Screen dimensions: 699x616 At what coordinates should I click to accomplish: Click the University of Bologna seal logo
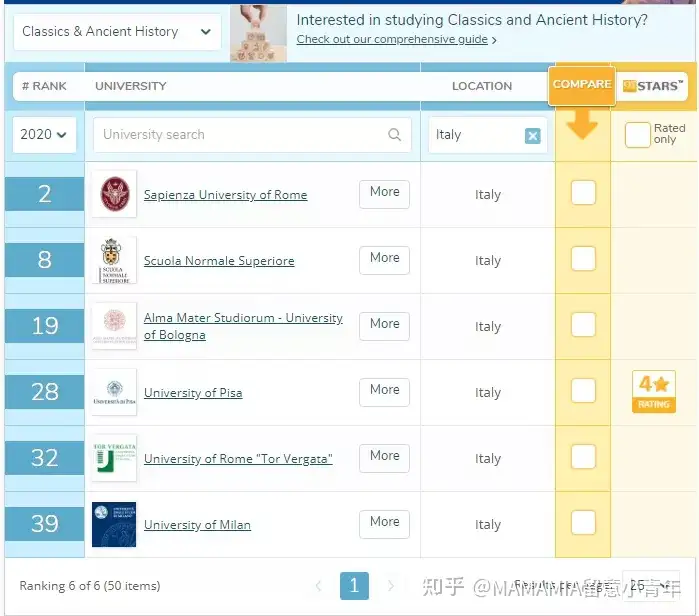[x=114, y=326]
